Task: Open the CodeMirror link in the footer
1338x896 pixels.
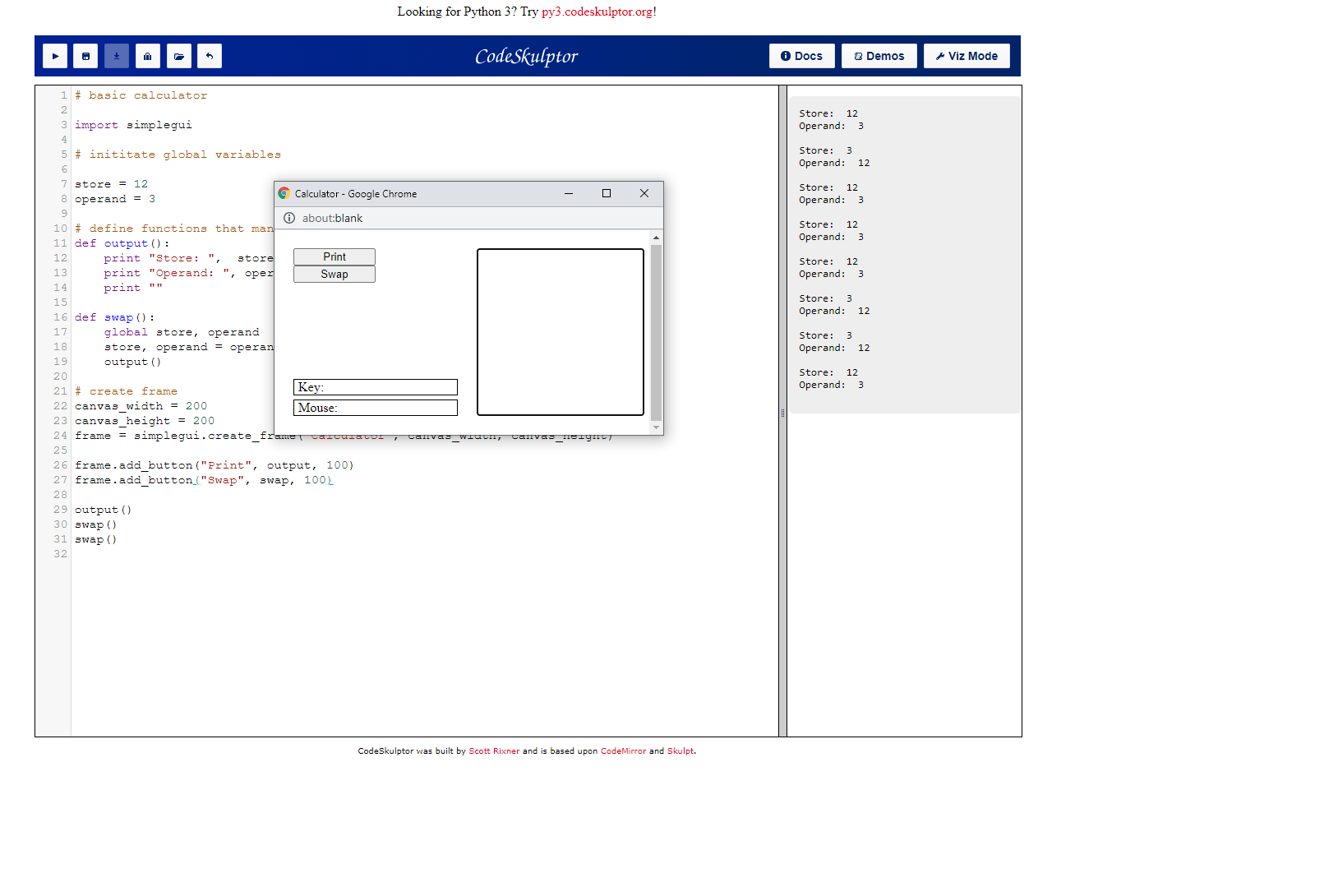Action: tap(622, 751)
